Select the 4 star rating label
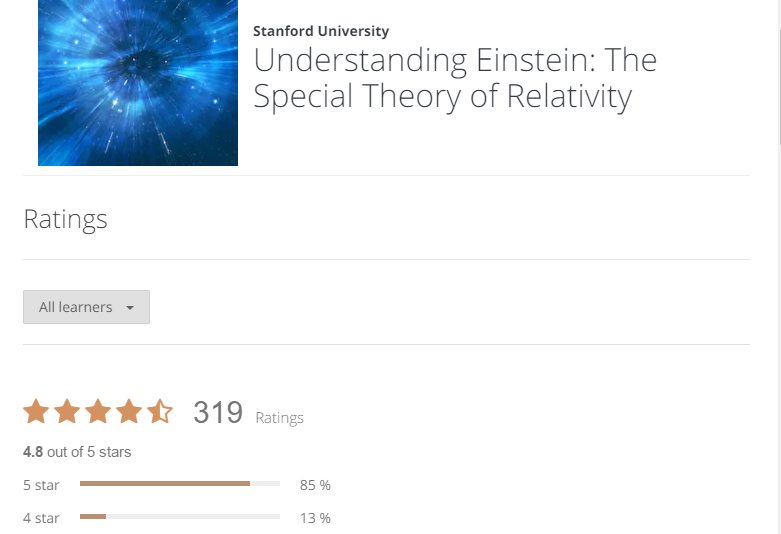Screen dimensions: 781x534 [x=41, y=518]
